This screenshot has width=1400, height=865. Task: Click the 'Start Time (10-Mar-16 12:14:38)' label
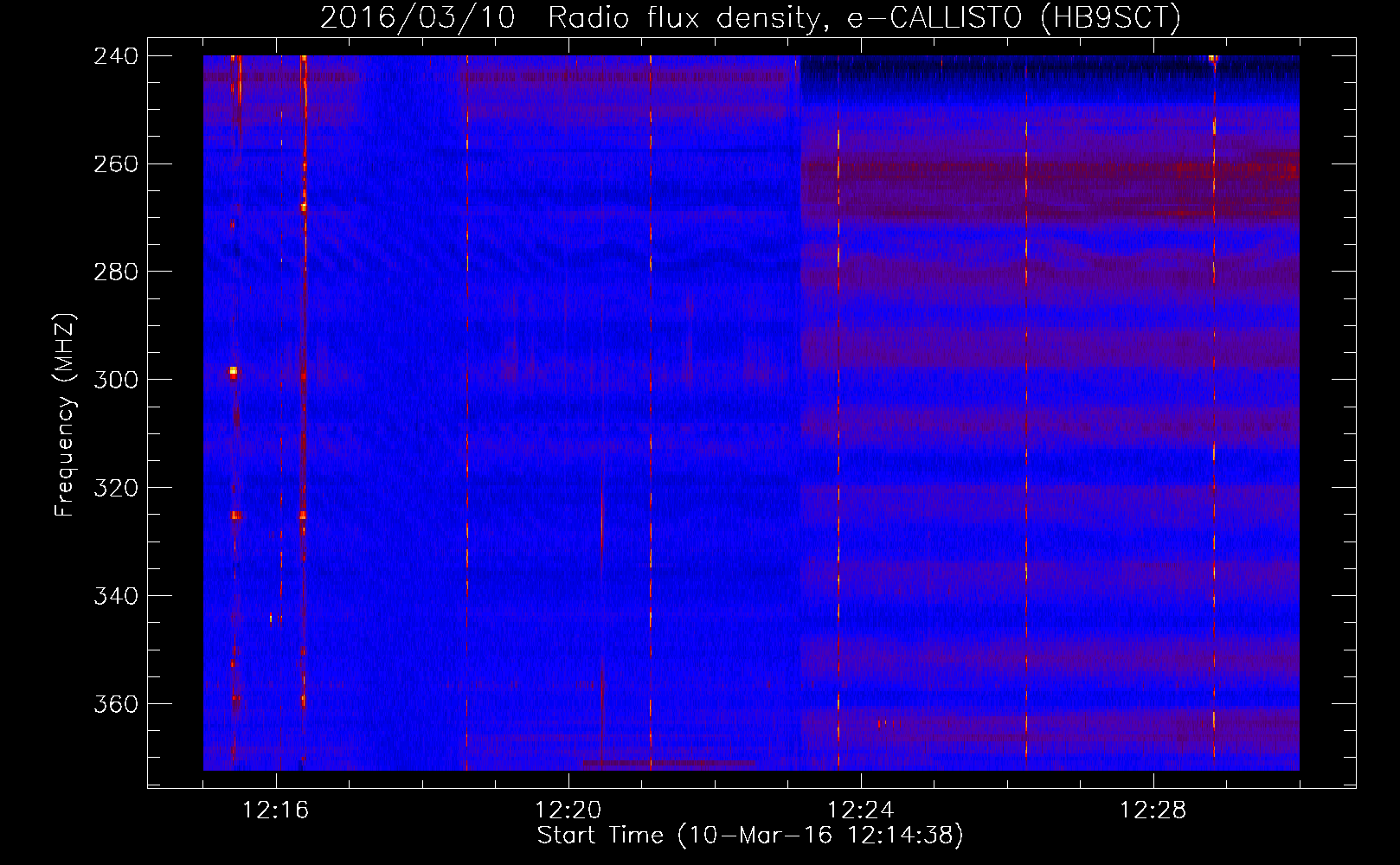pos(750,836)
